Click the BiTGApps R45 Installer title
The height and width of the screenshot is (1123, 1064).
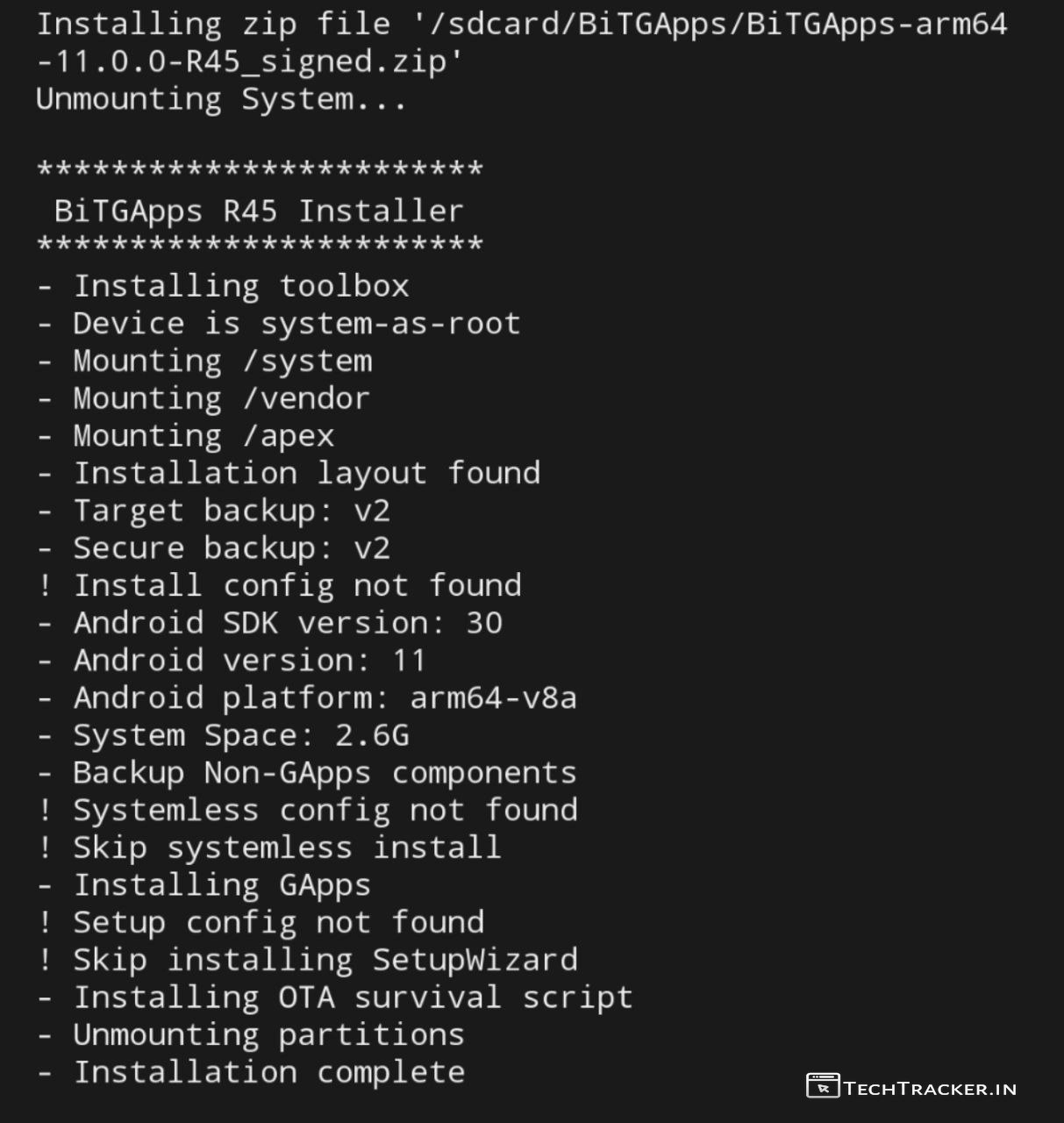[259, 211]
